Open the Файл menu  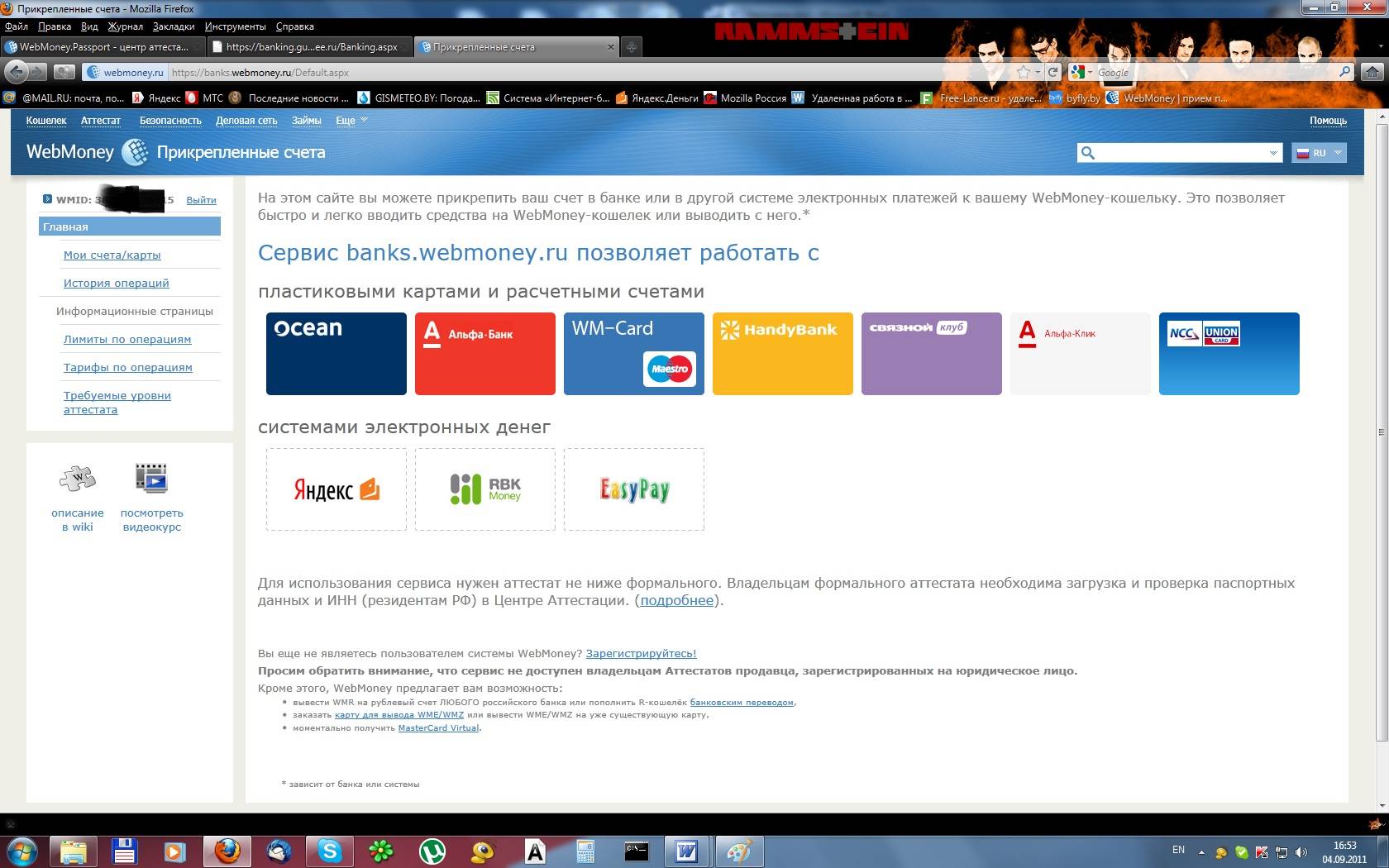pos(17,26)
